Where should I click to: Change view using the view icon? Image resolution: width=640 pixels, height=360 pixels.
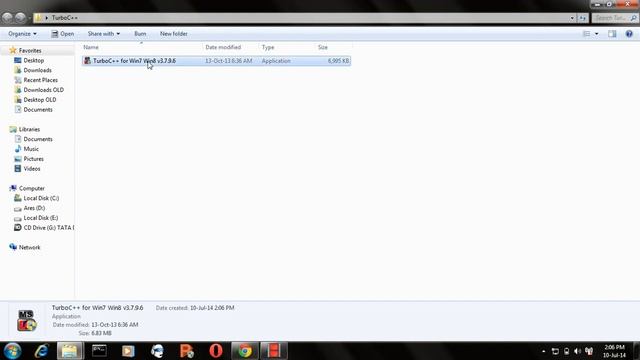(586, 34)
